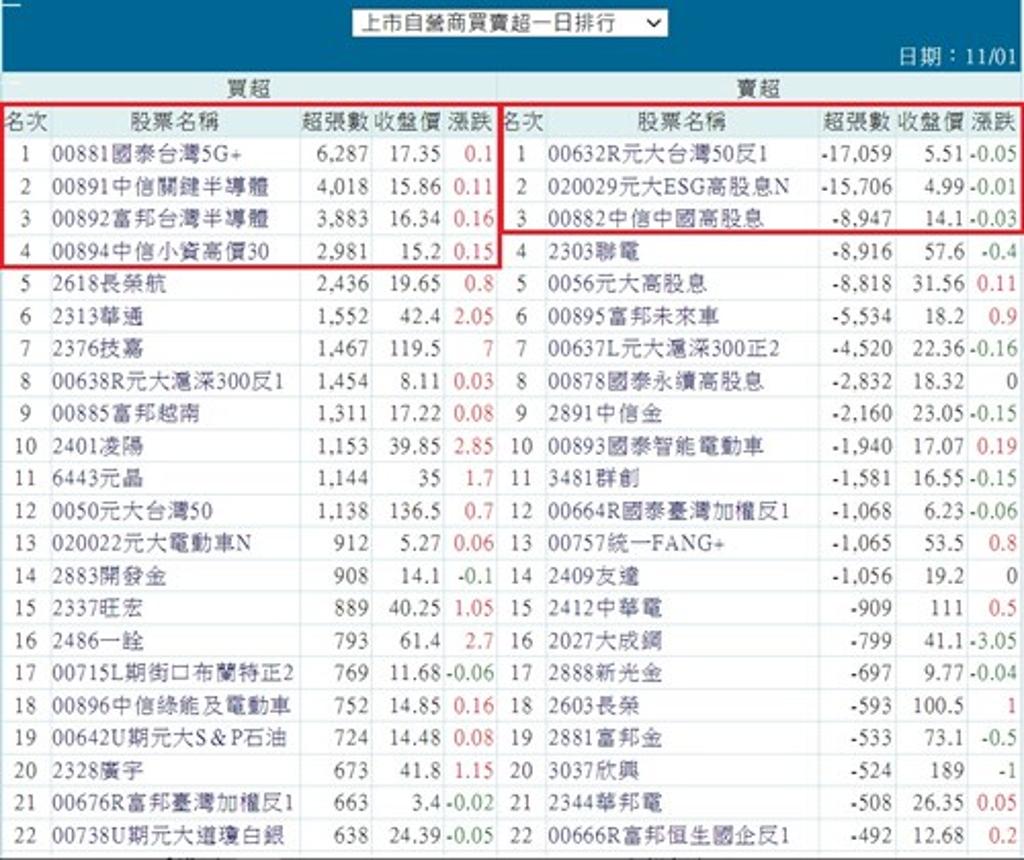The image size is (1024, 860).
Task: Click the 收盤價 header in sell table
Action: [931, 121]
